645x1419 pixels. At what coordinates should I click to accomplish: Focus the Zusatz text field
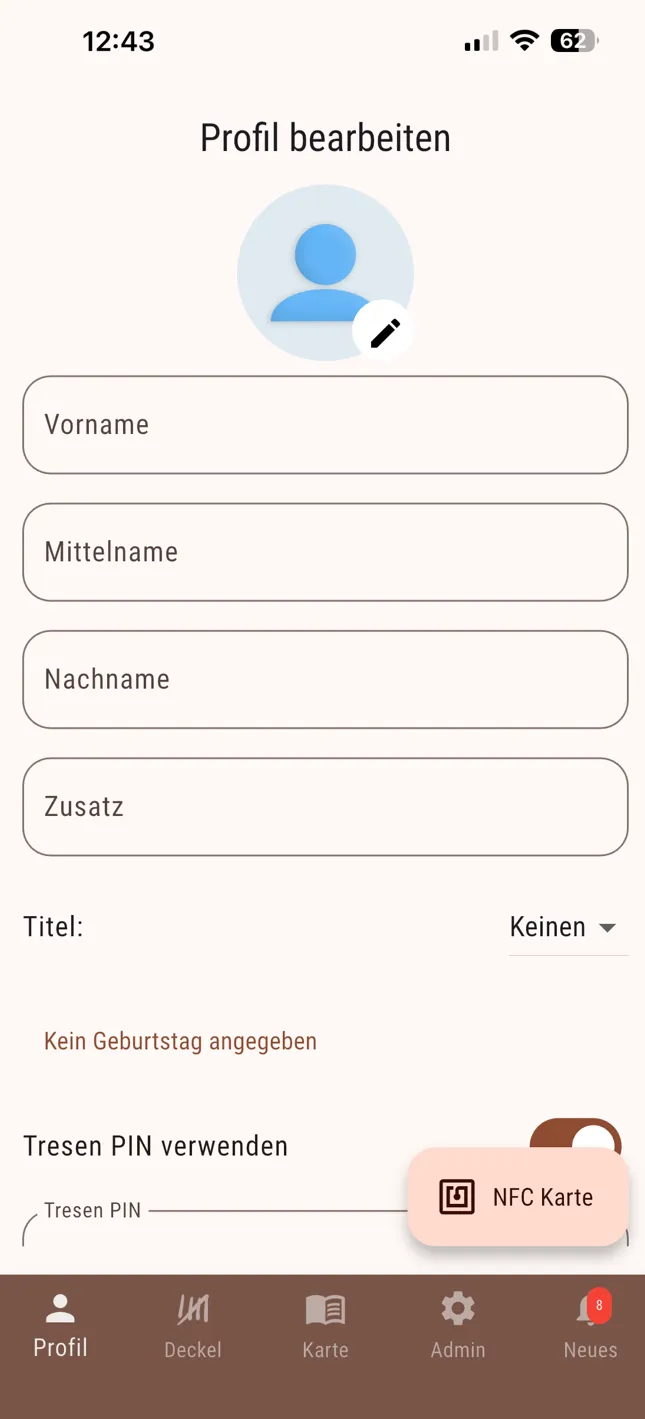pos(325,807)
